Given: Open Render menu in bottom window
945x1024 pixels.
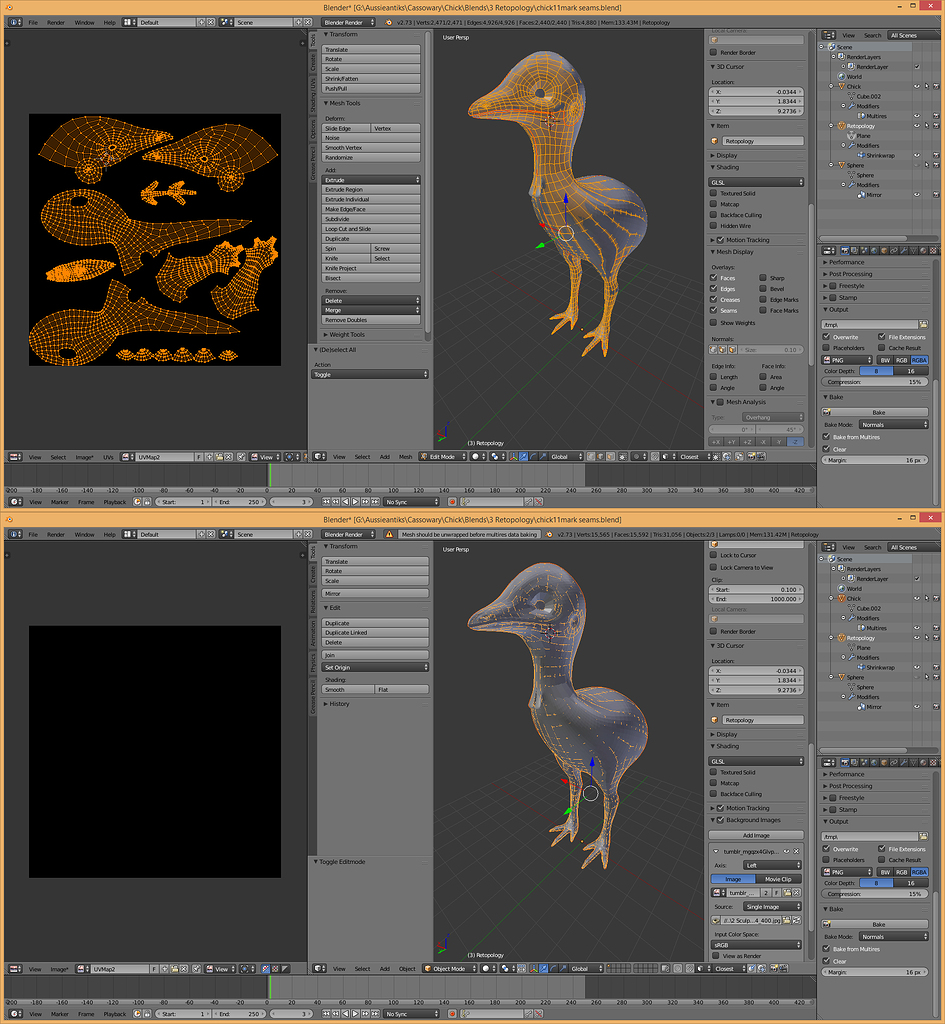Looking at the screenshot, I should (x=56, y=534).
